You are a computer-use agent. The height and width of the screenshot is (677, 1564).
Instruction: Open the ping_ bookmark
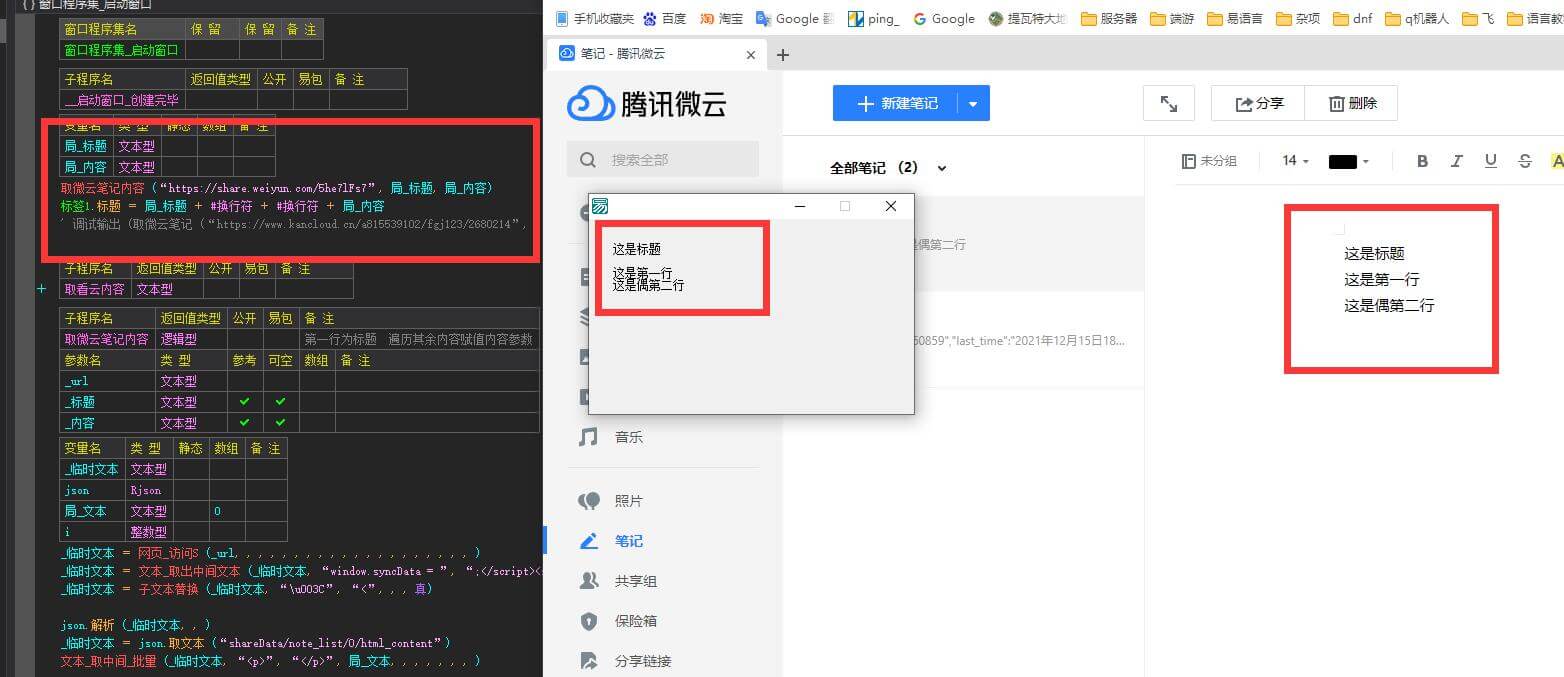point(874,18)
